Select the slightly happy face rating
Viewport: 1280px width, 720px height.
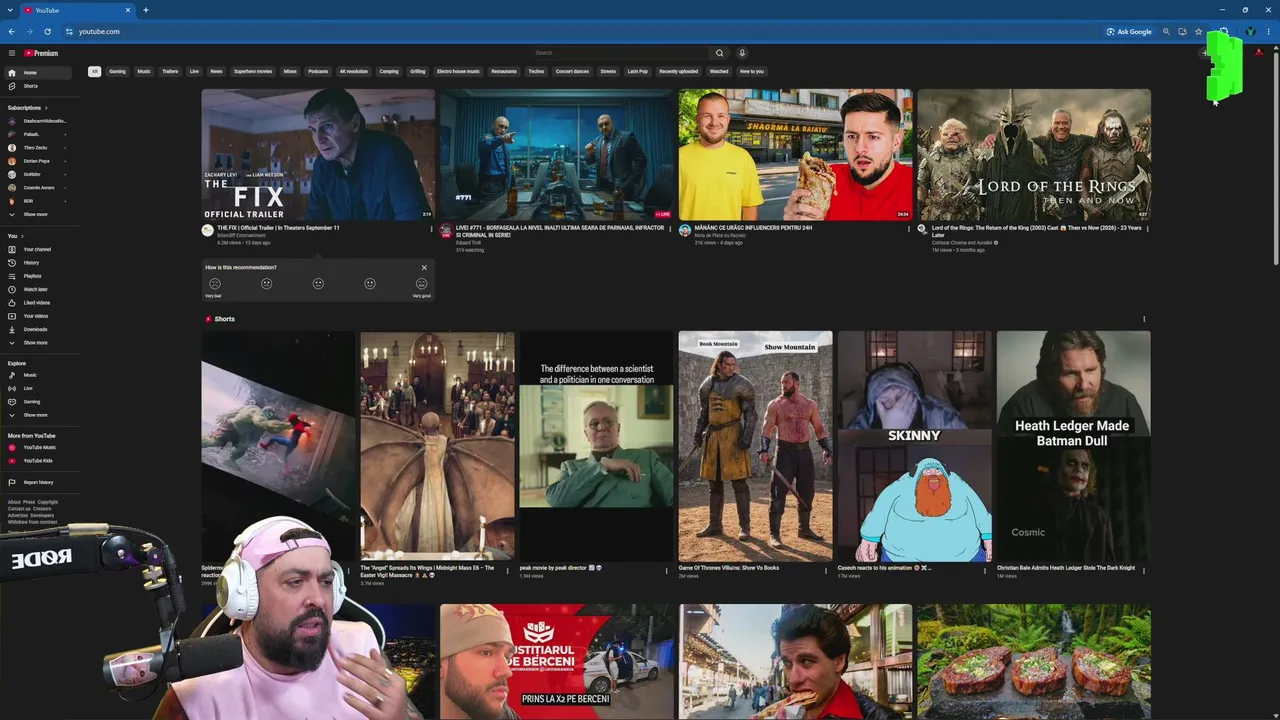coord(370,284)
